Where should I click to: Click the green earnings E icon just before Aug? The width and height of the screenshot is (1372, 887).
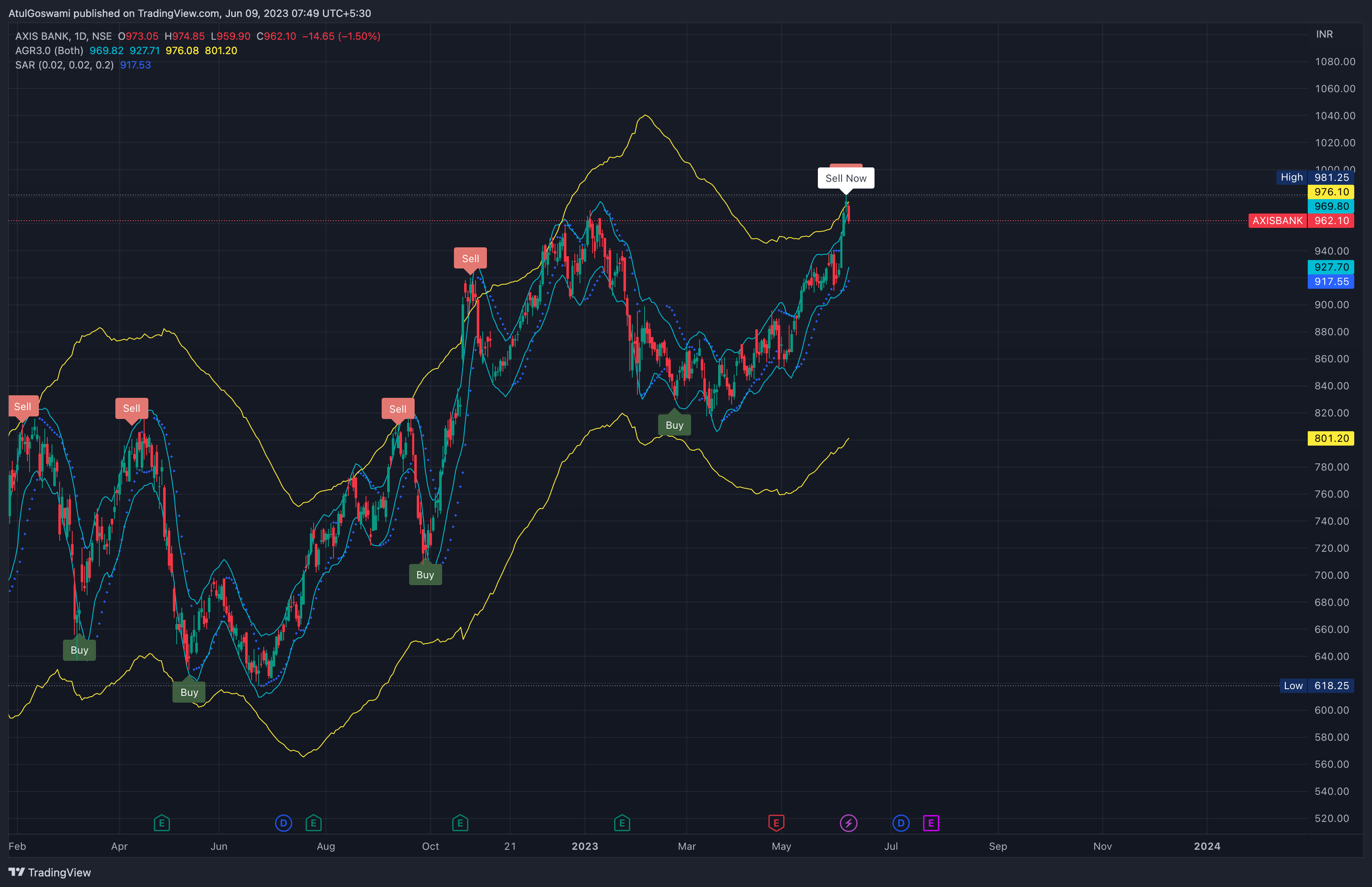(x=313, y=823)
